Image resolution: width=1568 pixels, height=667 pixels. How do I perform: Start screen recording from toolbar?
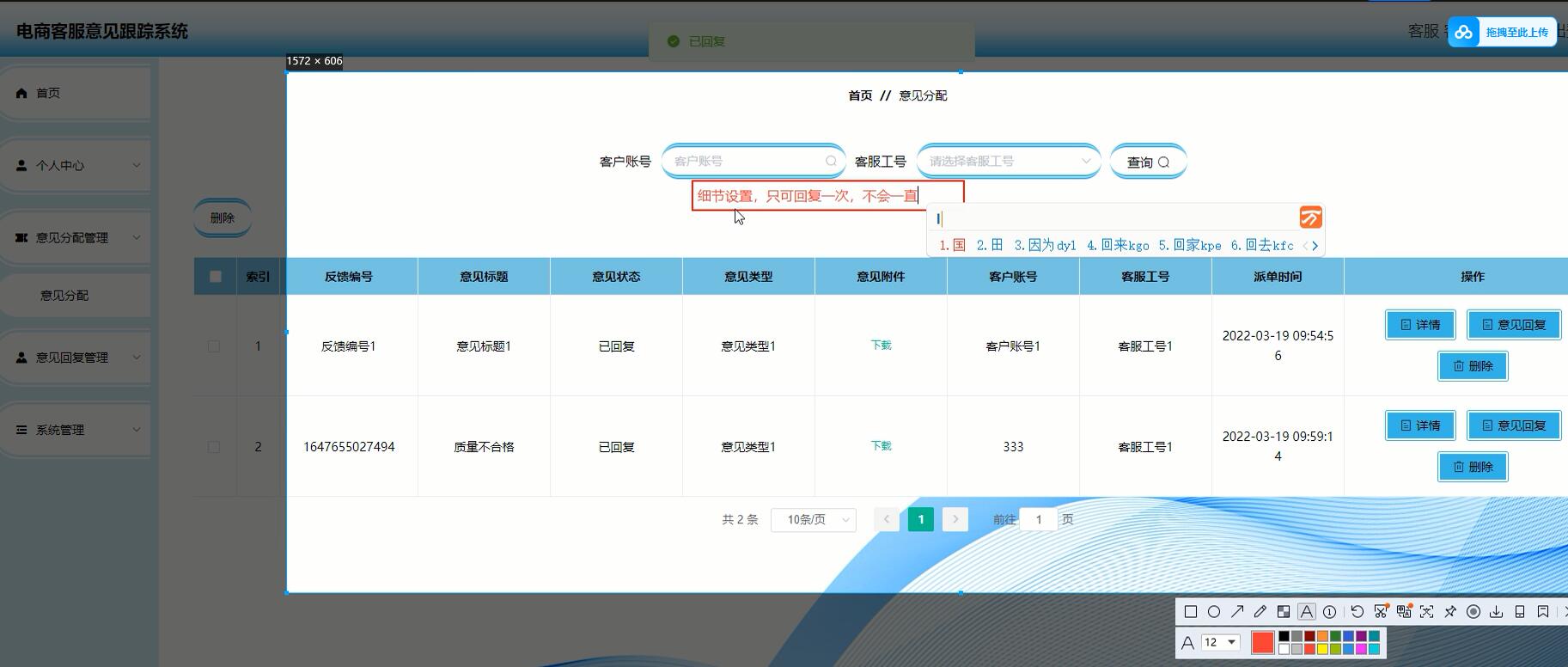coord(1473,612)
